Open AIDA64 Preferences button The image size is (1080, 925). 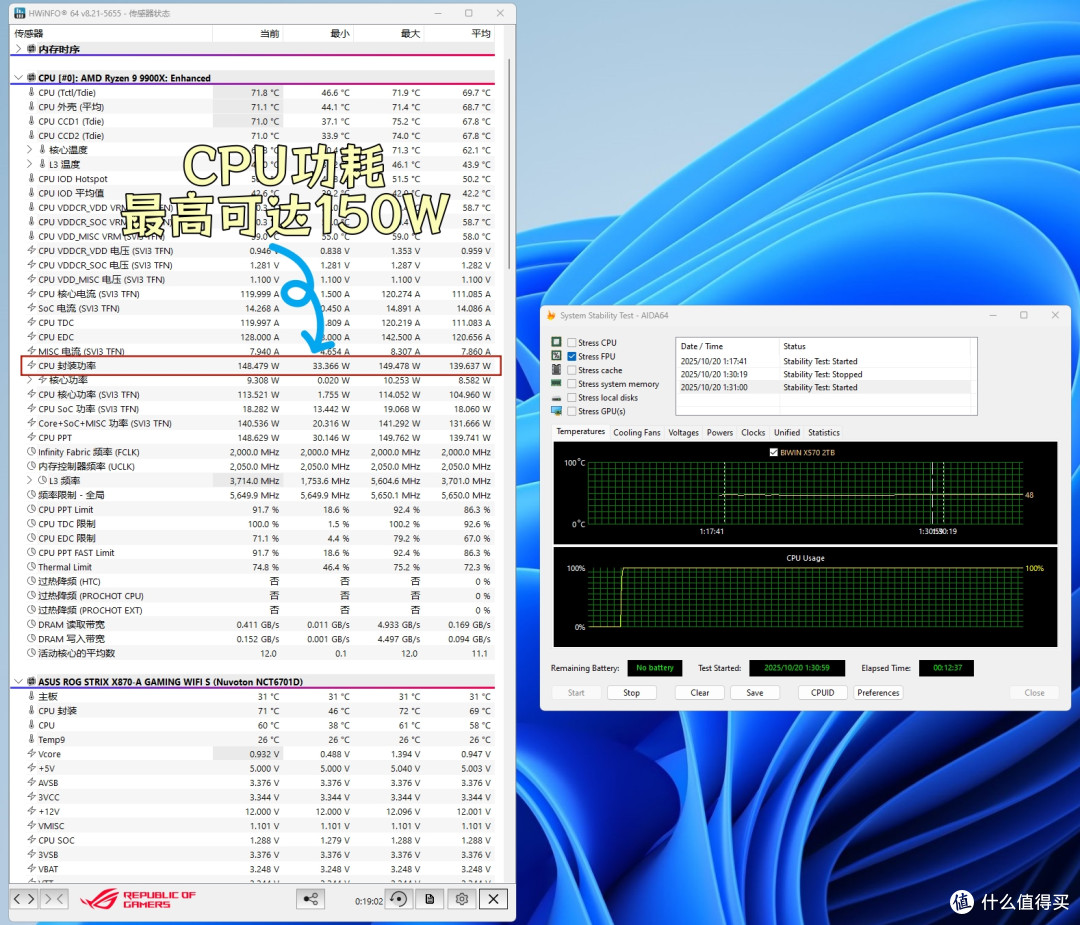[878, 693]
